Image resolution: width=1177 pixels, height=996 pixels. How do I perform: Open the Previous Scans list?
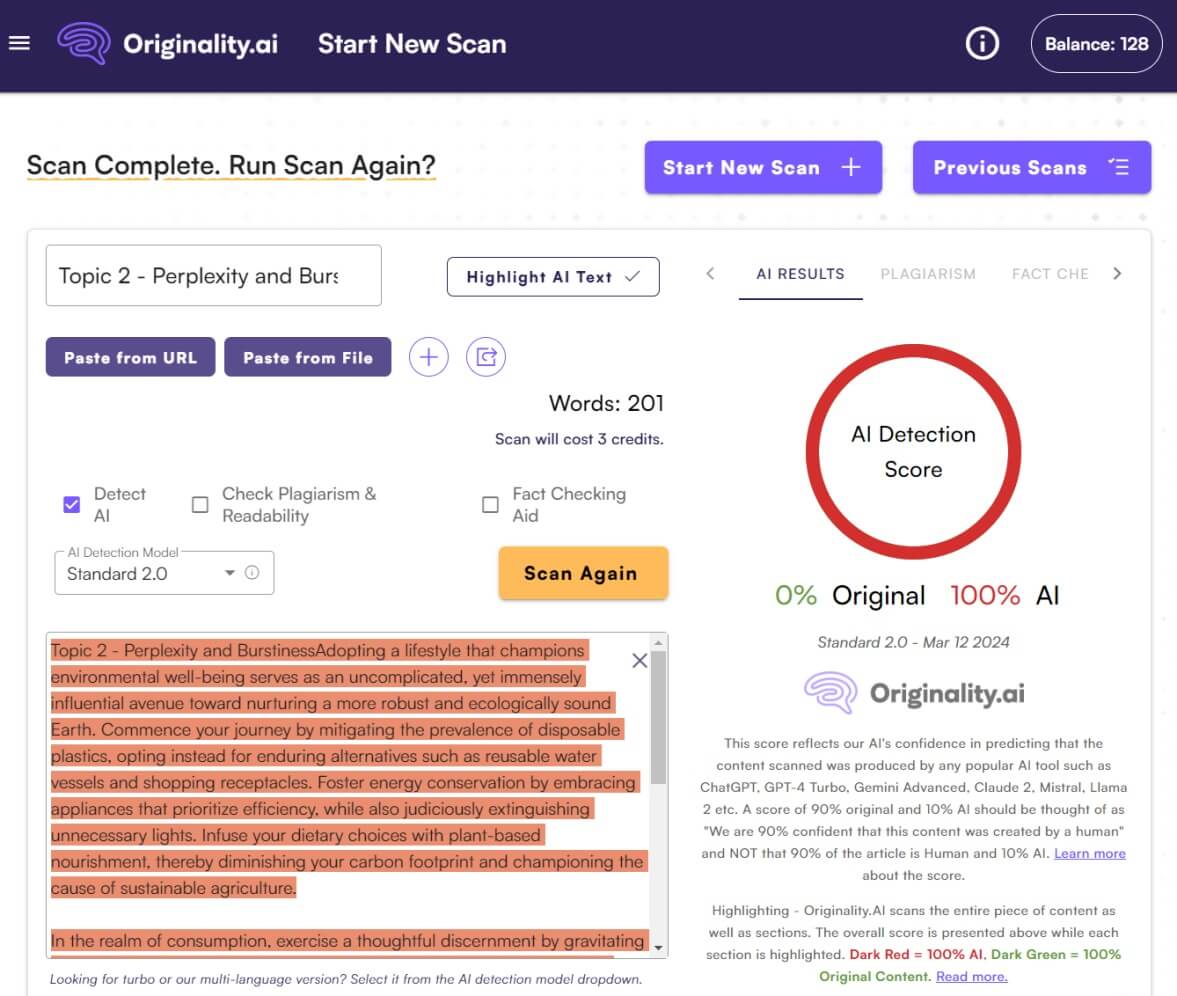pos(1031,168)
